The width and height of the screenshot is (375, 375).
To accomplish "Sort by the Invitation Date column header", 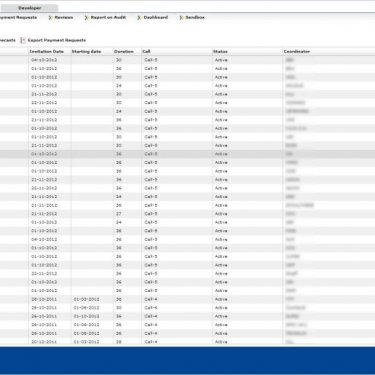I will [47, 52].
